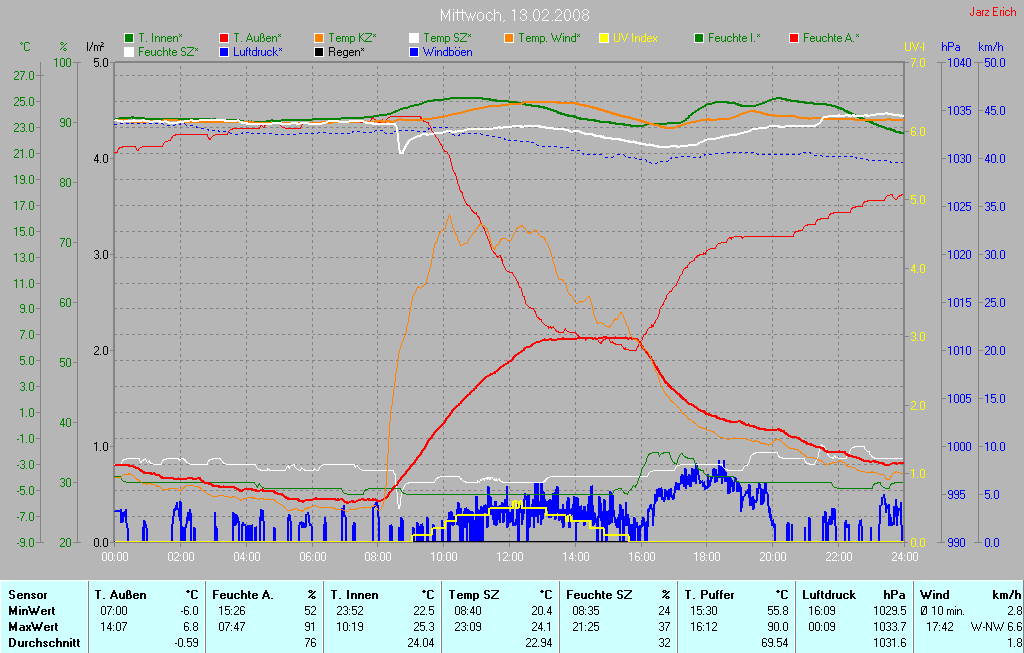Click the blue Windböen legend square
The image size is (1024, 653).
(x=414, y=51)
